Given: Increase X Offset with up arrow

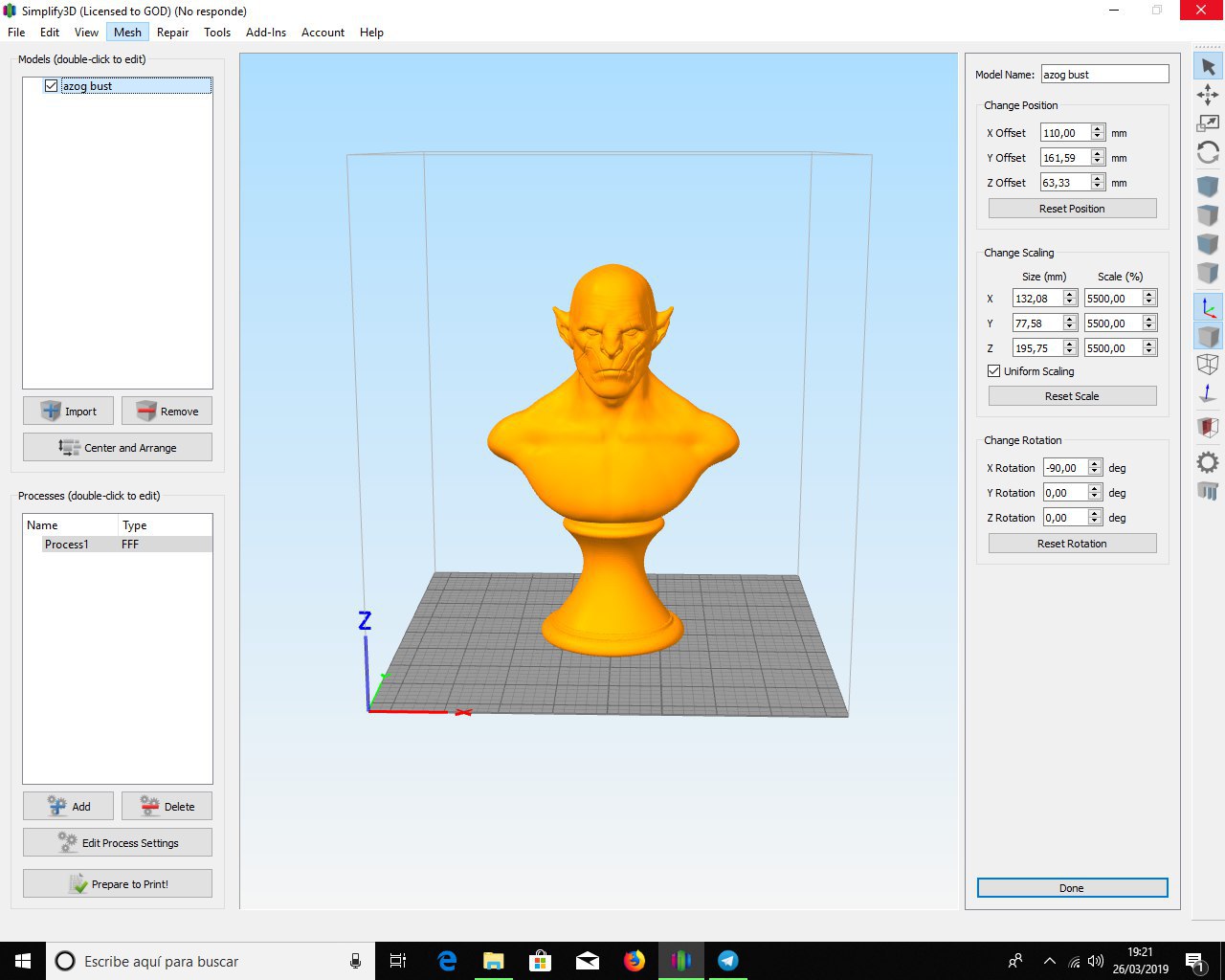Looking at the screenshot, I should coord(1098,129).
